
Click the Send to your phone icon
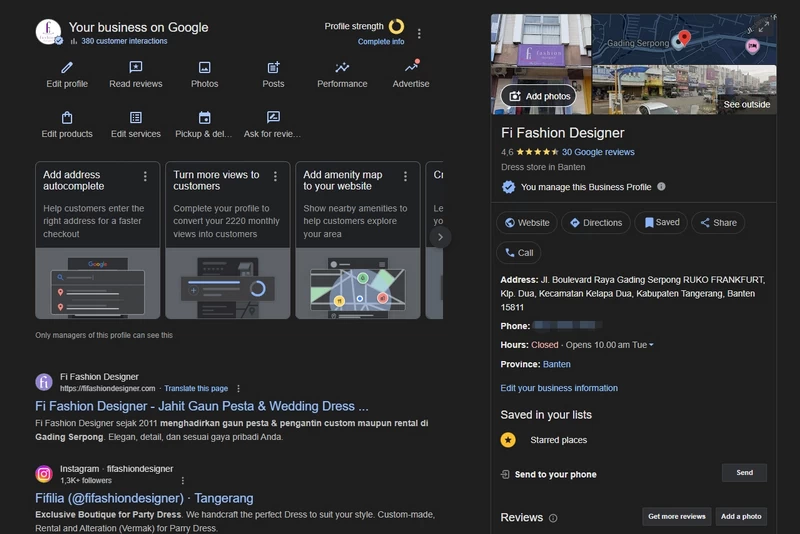[505, 474]
